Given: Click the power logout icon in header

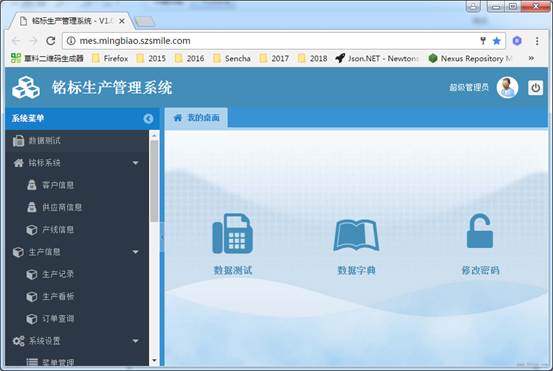Looking at the screenshot, I should point(535,88).
